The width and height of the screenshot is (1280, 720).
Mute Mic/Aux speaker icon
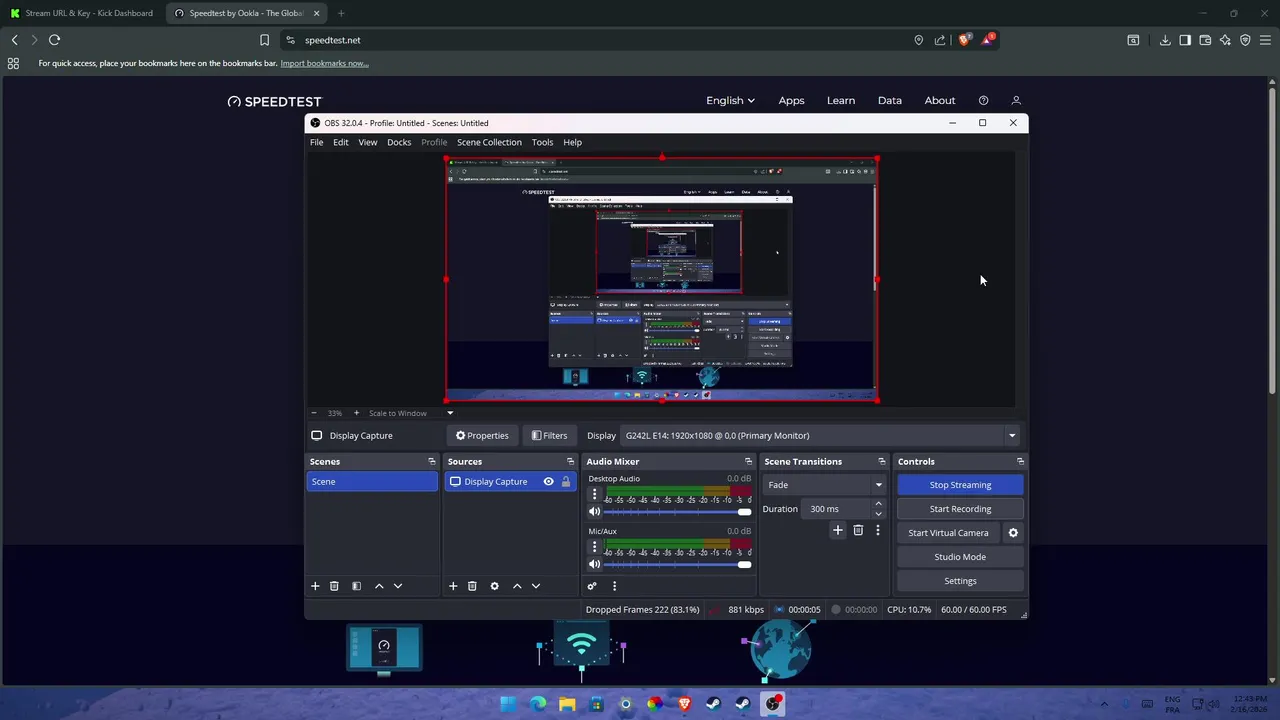pos(594,565)
